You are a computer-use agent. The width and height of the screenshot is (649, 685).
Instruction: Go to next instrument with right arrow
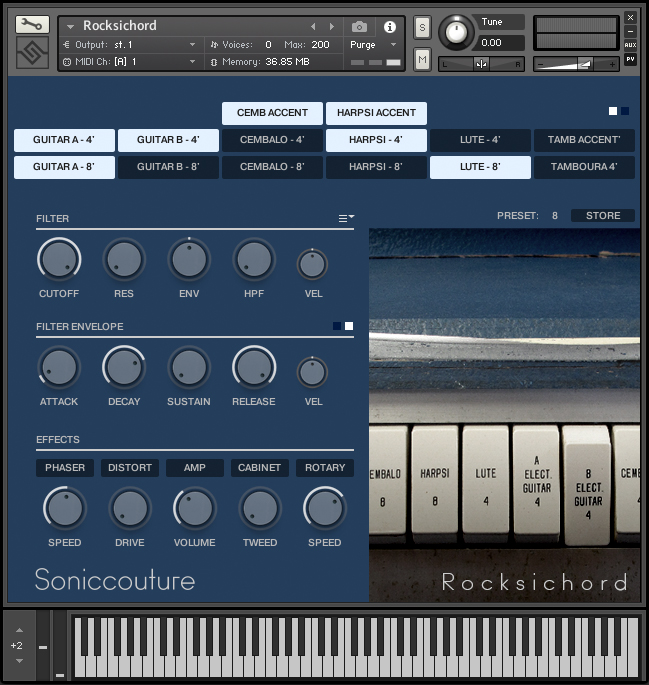331,27
